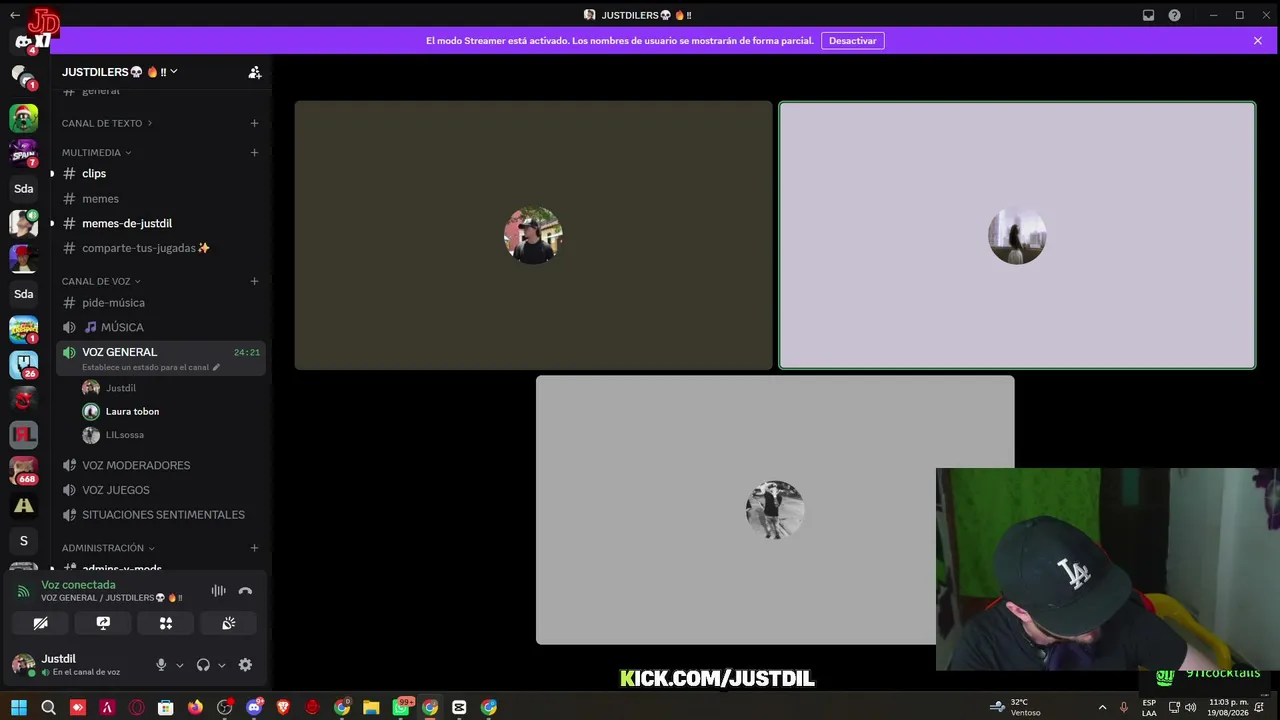Turn on camera in voice panel

point(41,623)
